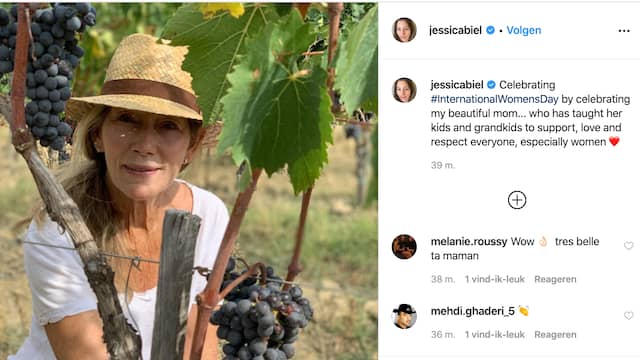Click the jessicabiel username in the header
The width and height of the screenshot is (640, 360).
pyautogui.click(x=456, y=30)
